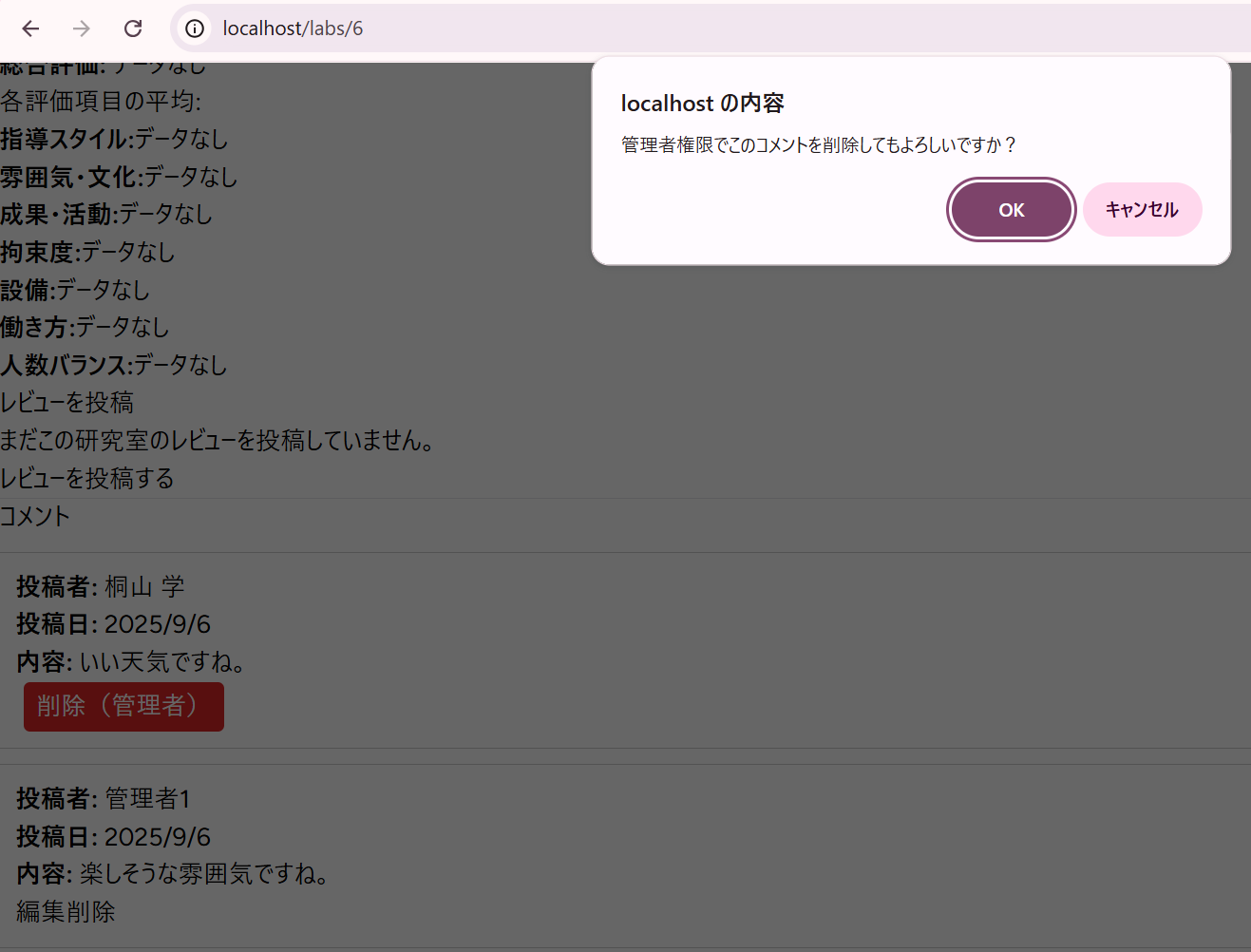Confirm deletion with the OK button
The width and height of the screenshot is (1251, 952).
pyautogui.click(x=1012, y=210)
